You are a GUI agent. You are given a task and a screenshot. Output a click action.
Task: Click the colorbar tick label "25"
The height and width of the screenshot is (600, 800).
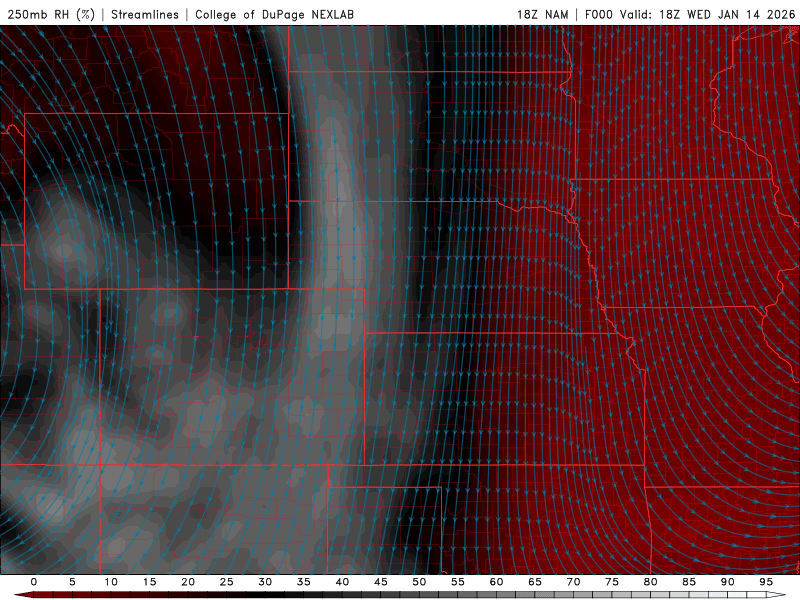click(x=227, y=582)
